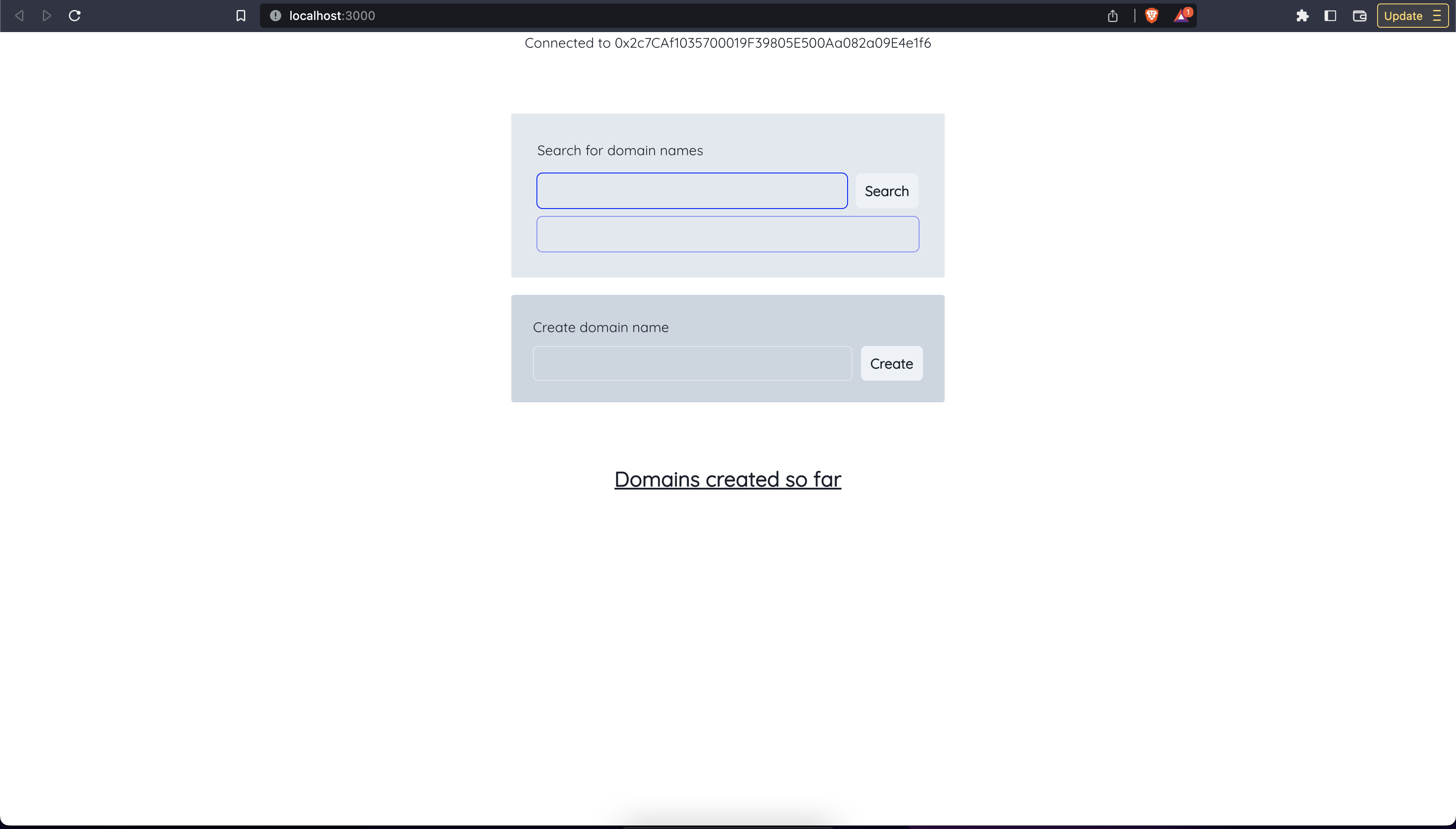Open the Domains created so far link

[x=727, y=479]
